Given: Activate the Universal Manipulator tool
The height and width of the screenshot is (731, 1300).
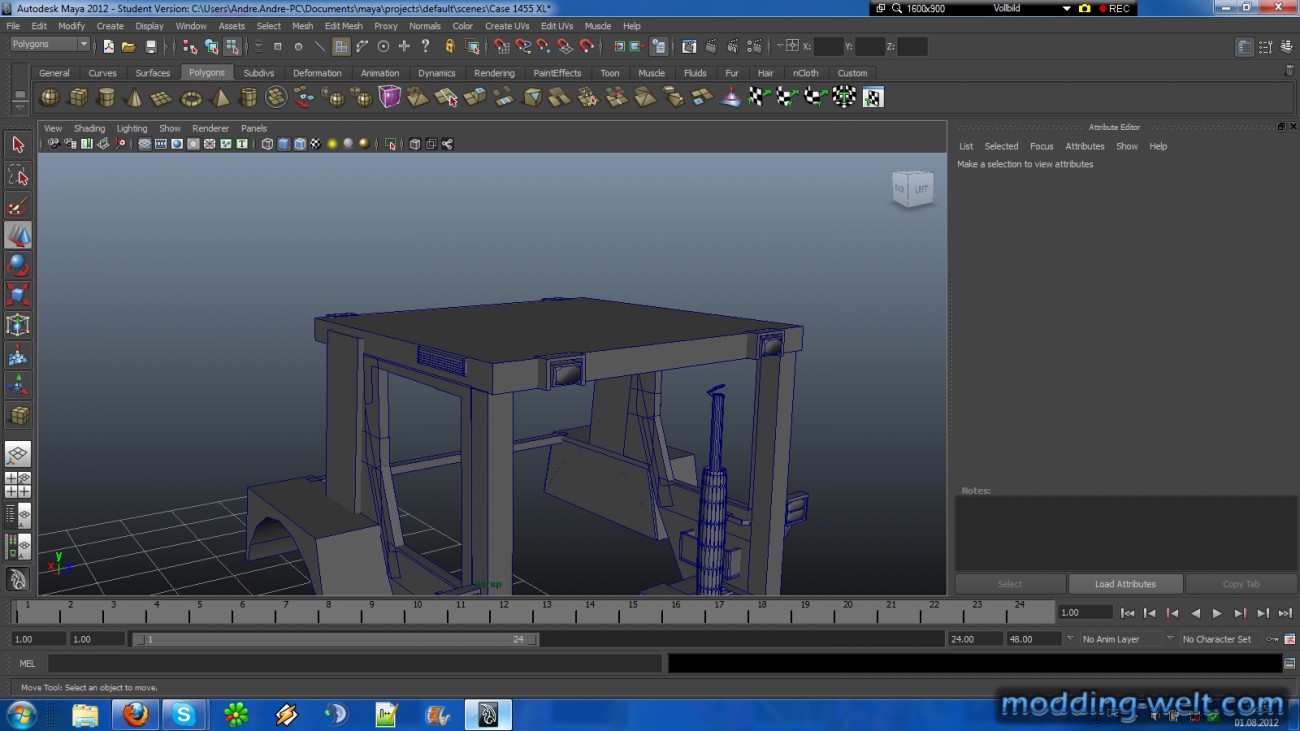Looking at the screenshot, I should point(18,325).
